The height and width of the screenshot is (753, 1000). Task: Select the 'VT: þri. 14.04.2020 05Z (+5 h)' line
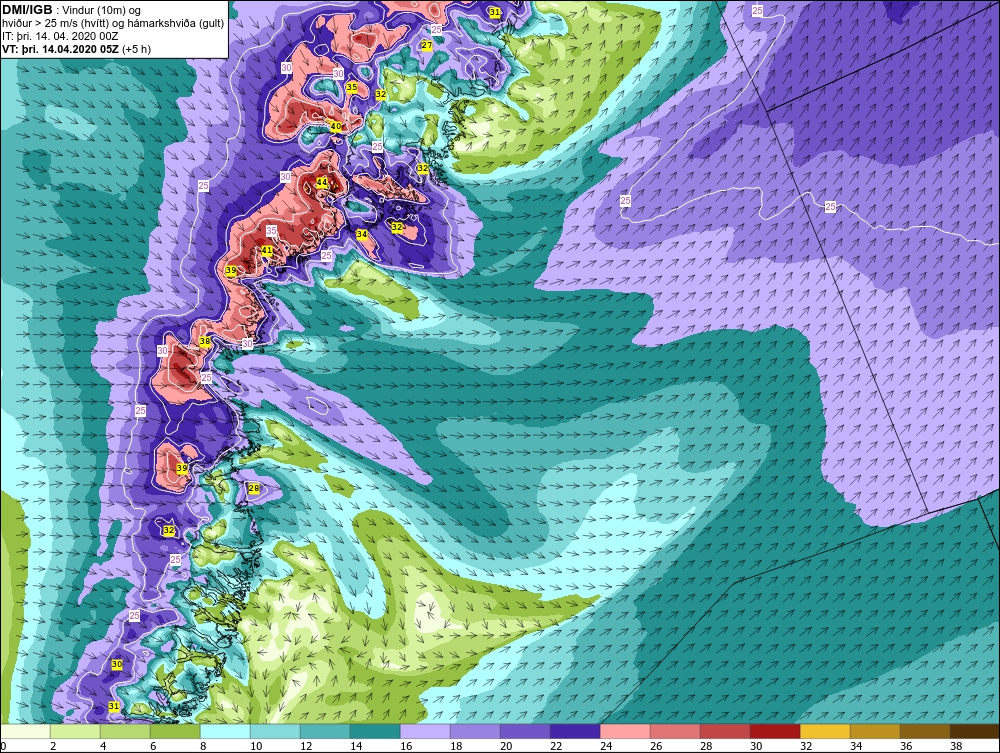coord(76,48)
